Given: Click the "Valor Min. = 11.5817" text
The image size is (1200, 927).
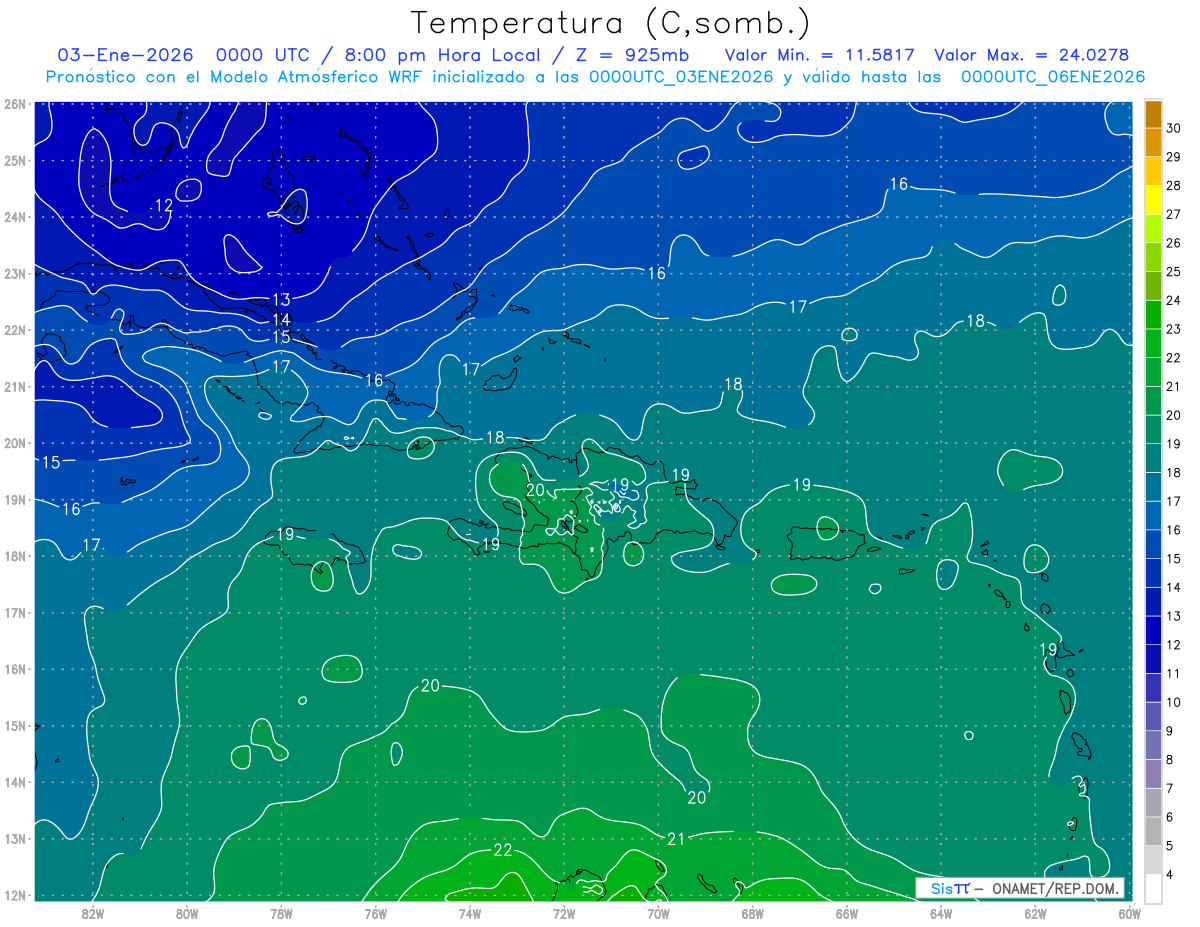Looking at the screenshot, I should coord(820,55).
